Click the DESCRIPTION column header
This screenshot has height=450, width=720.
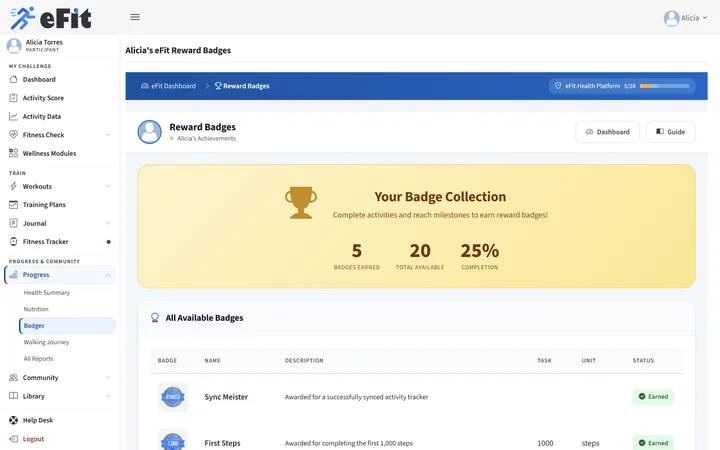tap(304, 360)
